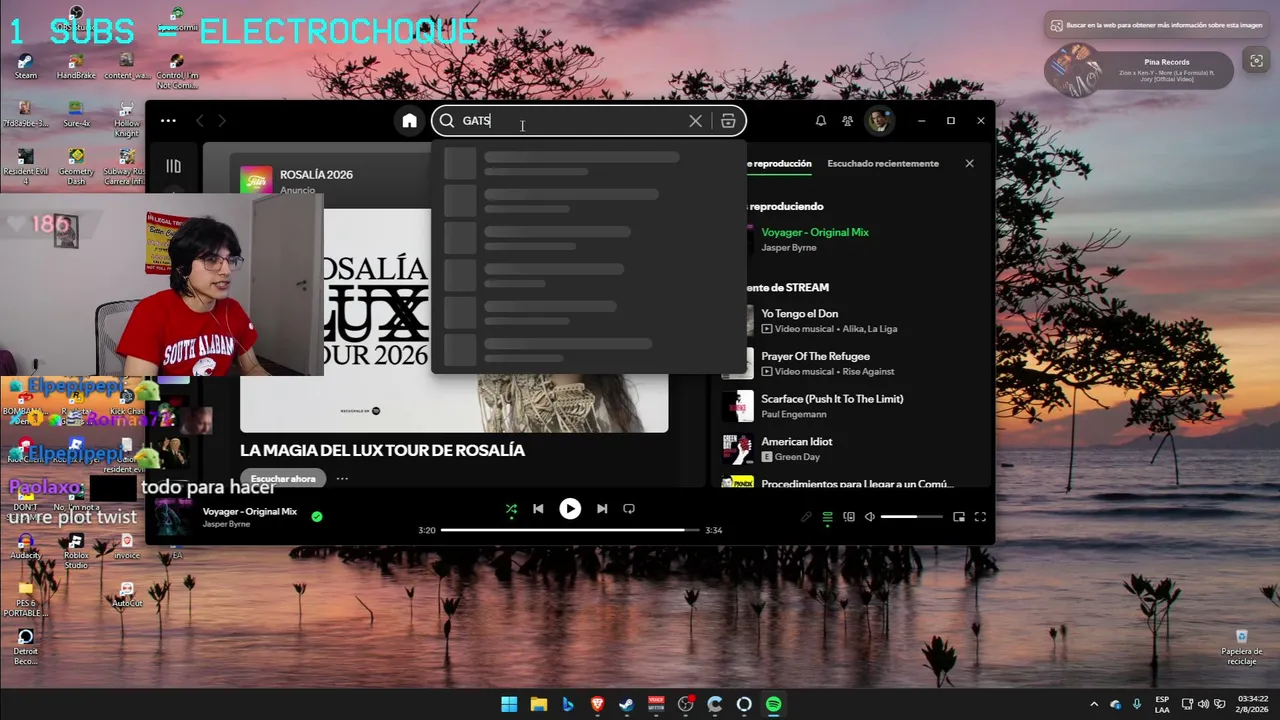Image resolution: width=1280 pixels, height=720 pixels.
Task: Navigate forward in Spotify
Action: click(x=222, y=121)
